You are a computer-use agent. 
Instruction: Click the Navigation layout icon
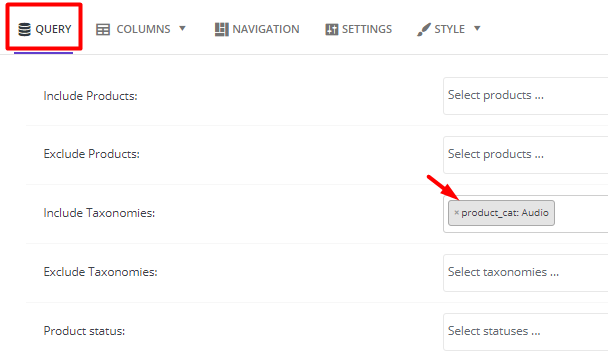pyautogui.click(x=221, y=29)
